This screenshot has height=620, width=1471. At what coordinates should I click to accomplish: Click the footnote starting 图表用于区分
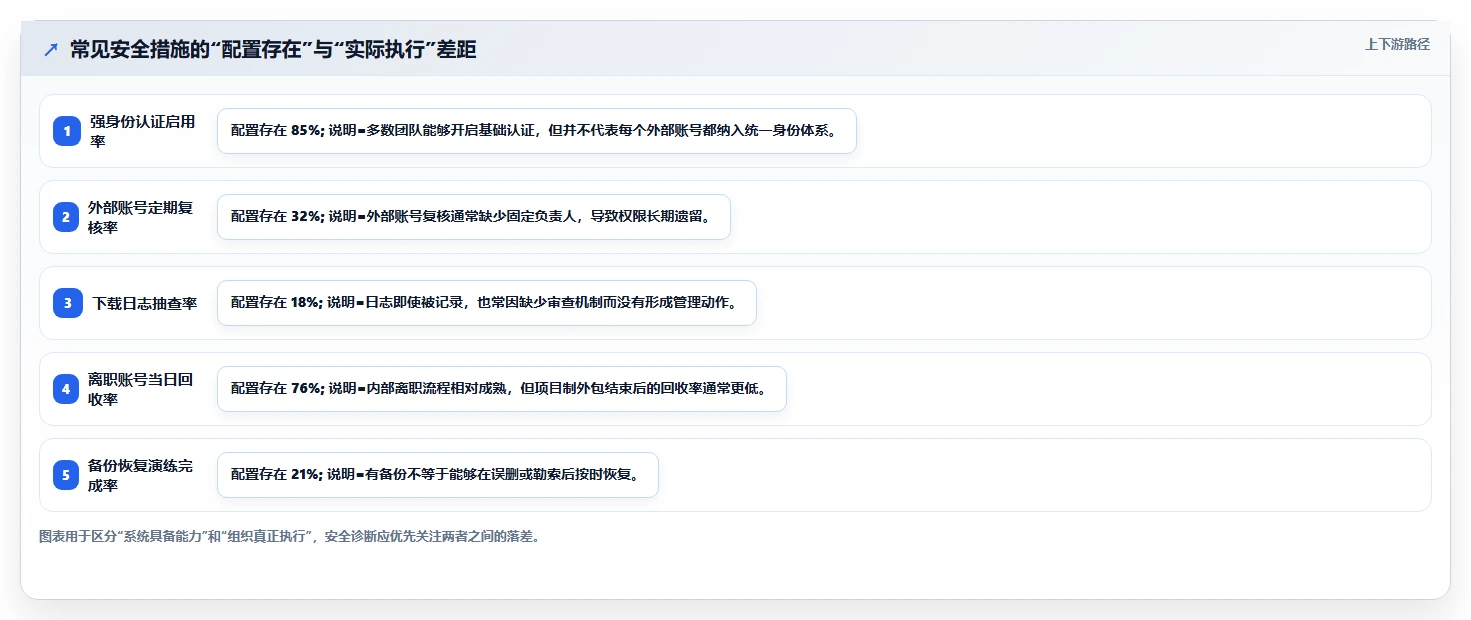pyautogui.click(x=290, y=536)
